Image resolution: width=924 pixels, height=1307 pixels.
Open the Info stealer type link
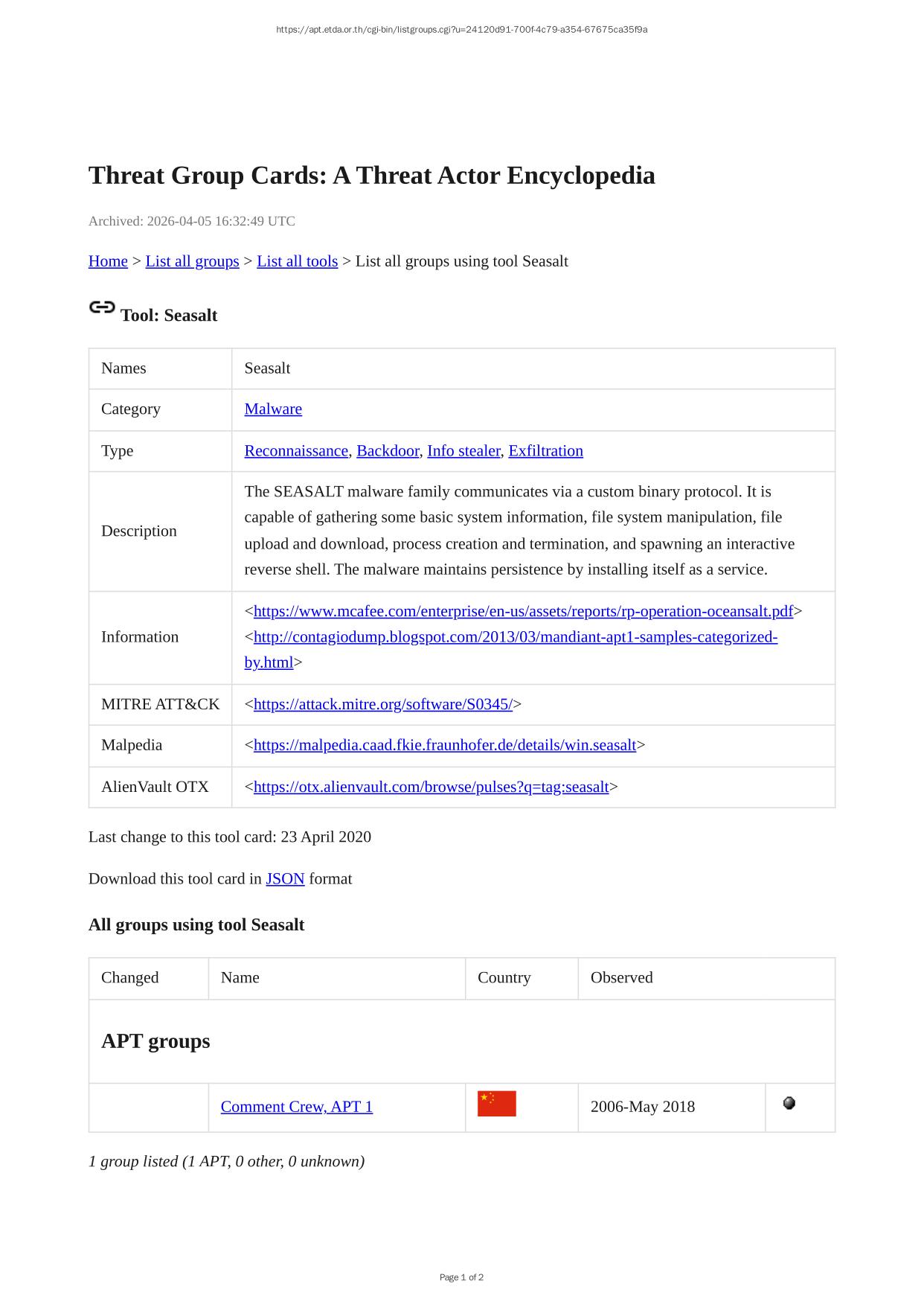point(463,451)
